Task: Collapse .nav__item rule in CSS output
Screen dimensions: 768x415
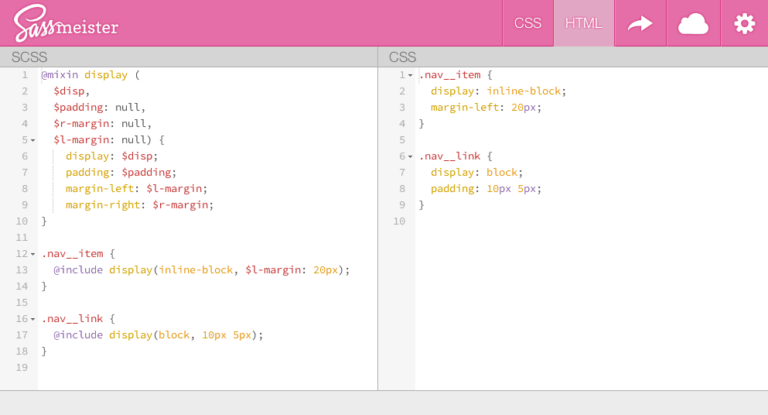Action: [410, 75]
